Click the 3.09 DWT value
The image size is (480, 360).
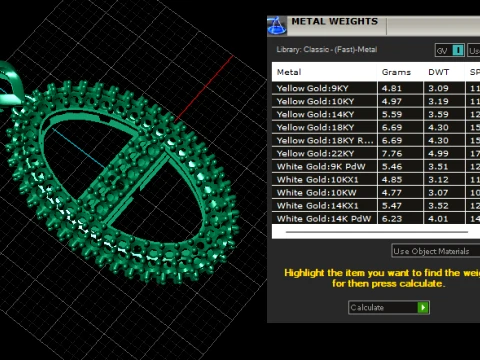438,88
